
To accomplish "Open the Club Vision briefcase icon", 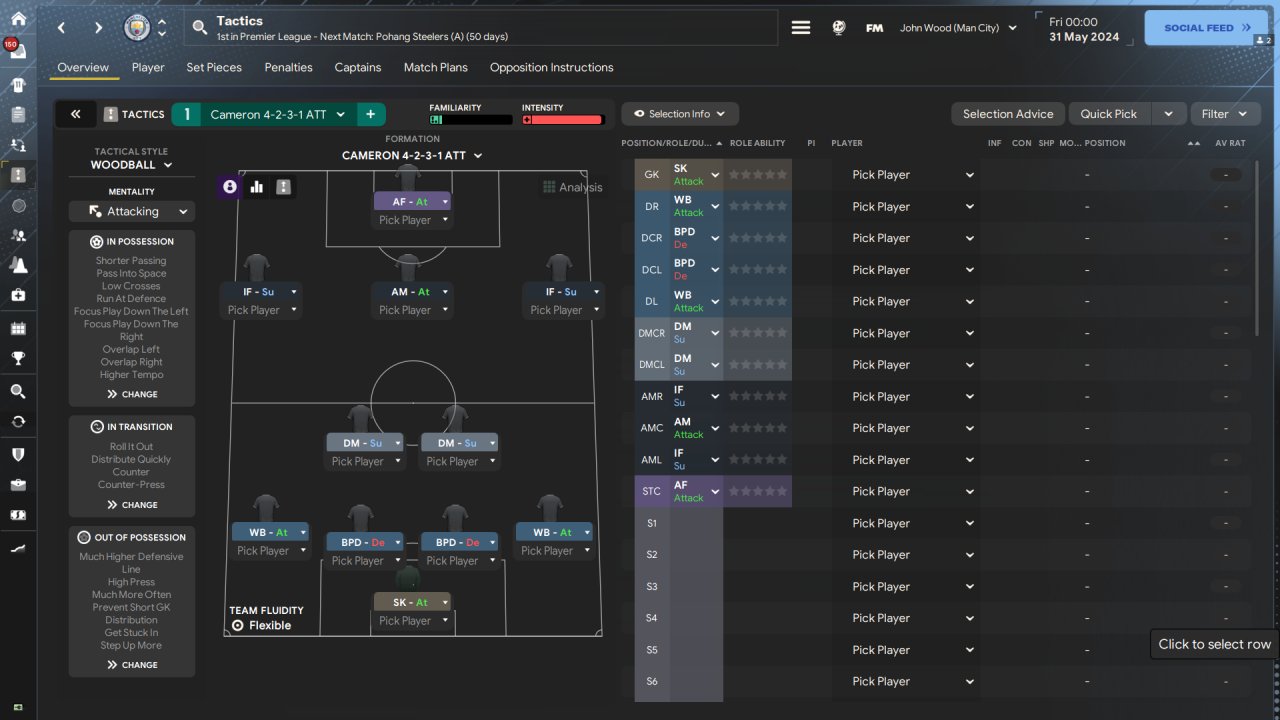I will (18, 485).
